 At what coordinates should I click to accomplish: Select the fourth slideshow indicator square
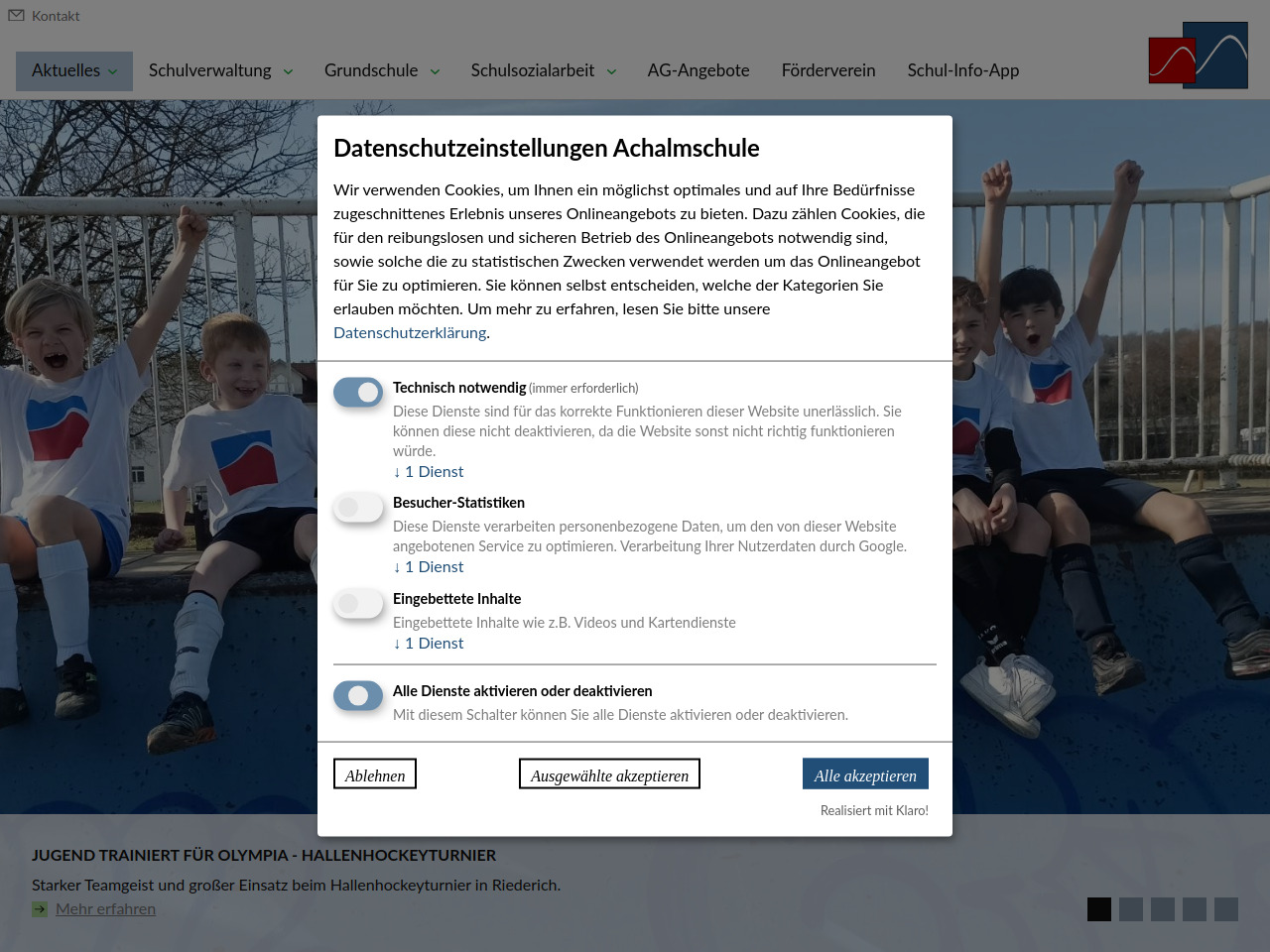click(1195, 909)
